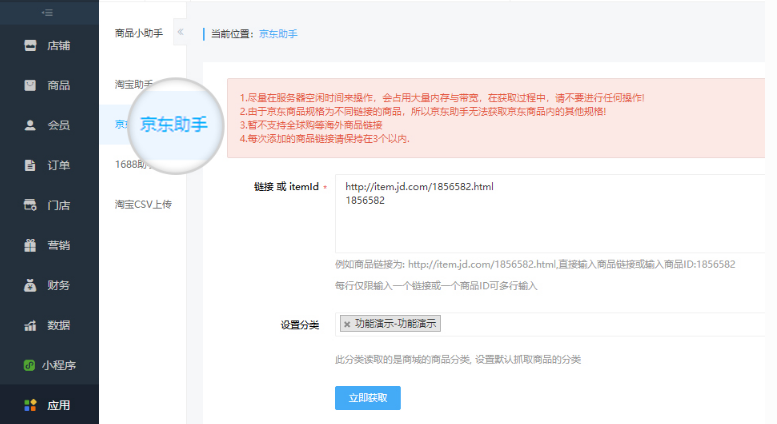Viewport: 777px width, 424px height.
Task: Go to the 数据 menu label
Action: tap(59, 325)
